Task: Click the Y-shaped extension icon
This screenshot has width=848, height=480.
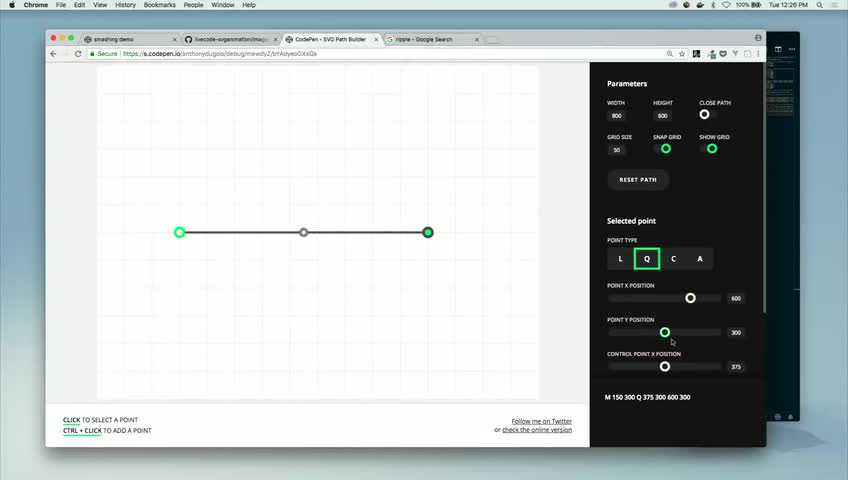Action: pyautogui.click(x=736, y=54)
